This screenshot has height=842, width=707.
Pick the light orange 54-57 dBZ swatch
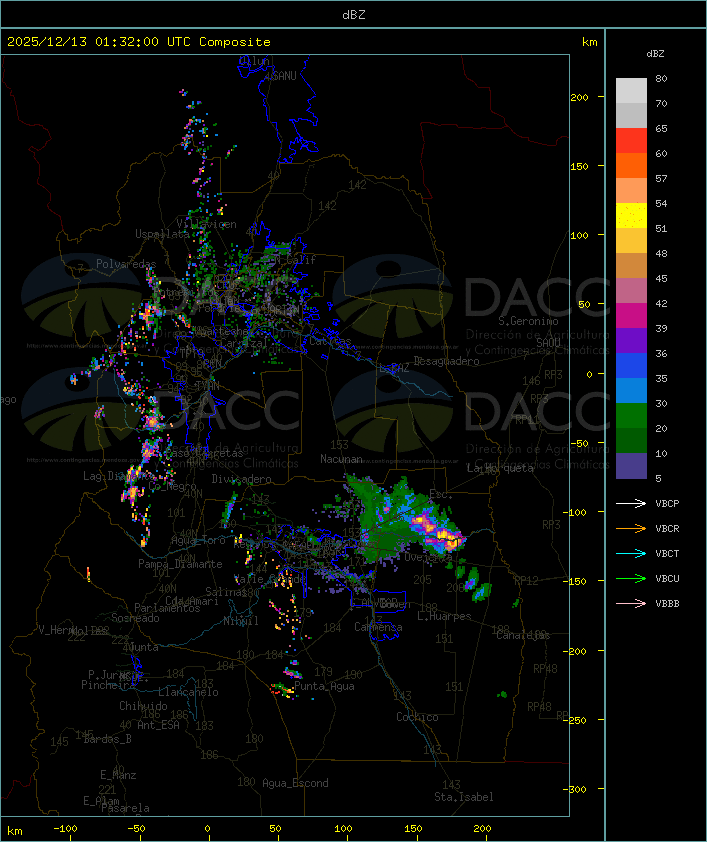pos(631,191)
